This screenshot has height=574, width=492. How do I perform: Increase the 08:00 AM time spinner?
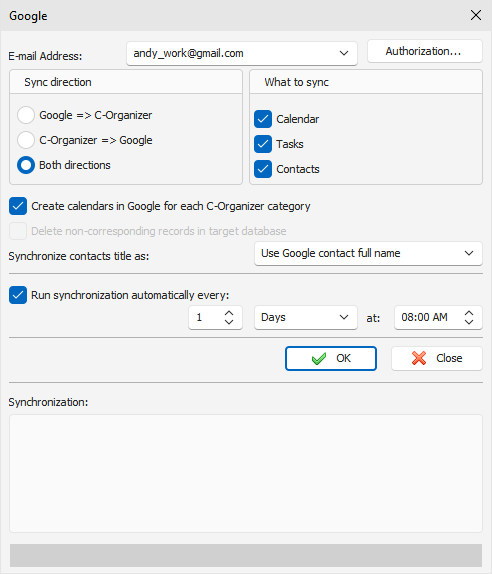coord(469,313)
